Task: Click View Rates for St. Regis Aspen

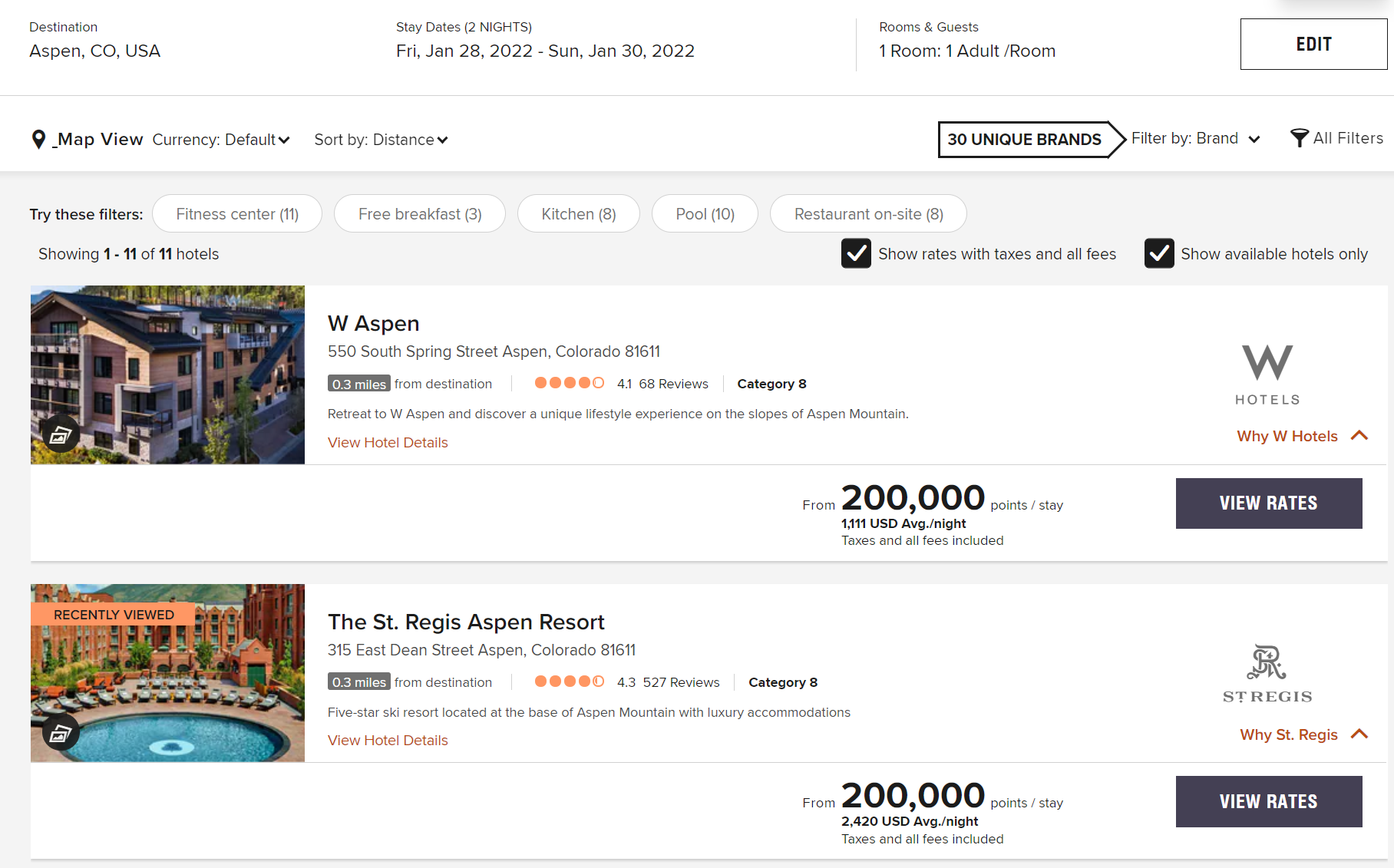Action: tap(1268, 801)
